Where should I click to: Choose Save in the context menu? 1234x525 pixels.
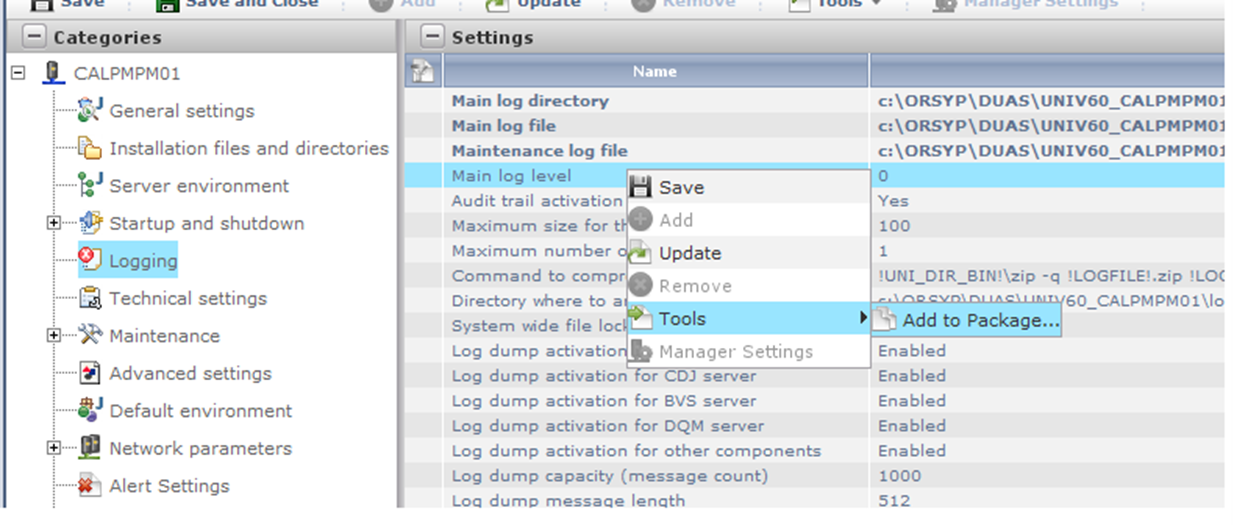click(681, 187)
